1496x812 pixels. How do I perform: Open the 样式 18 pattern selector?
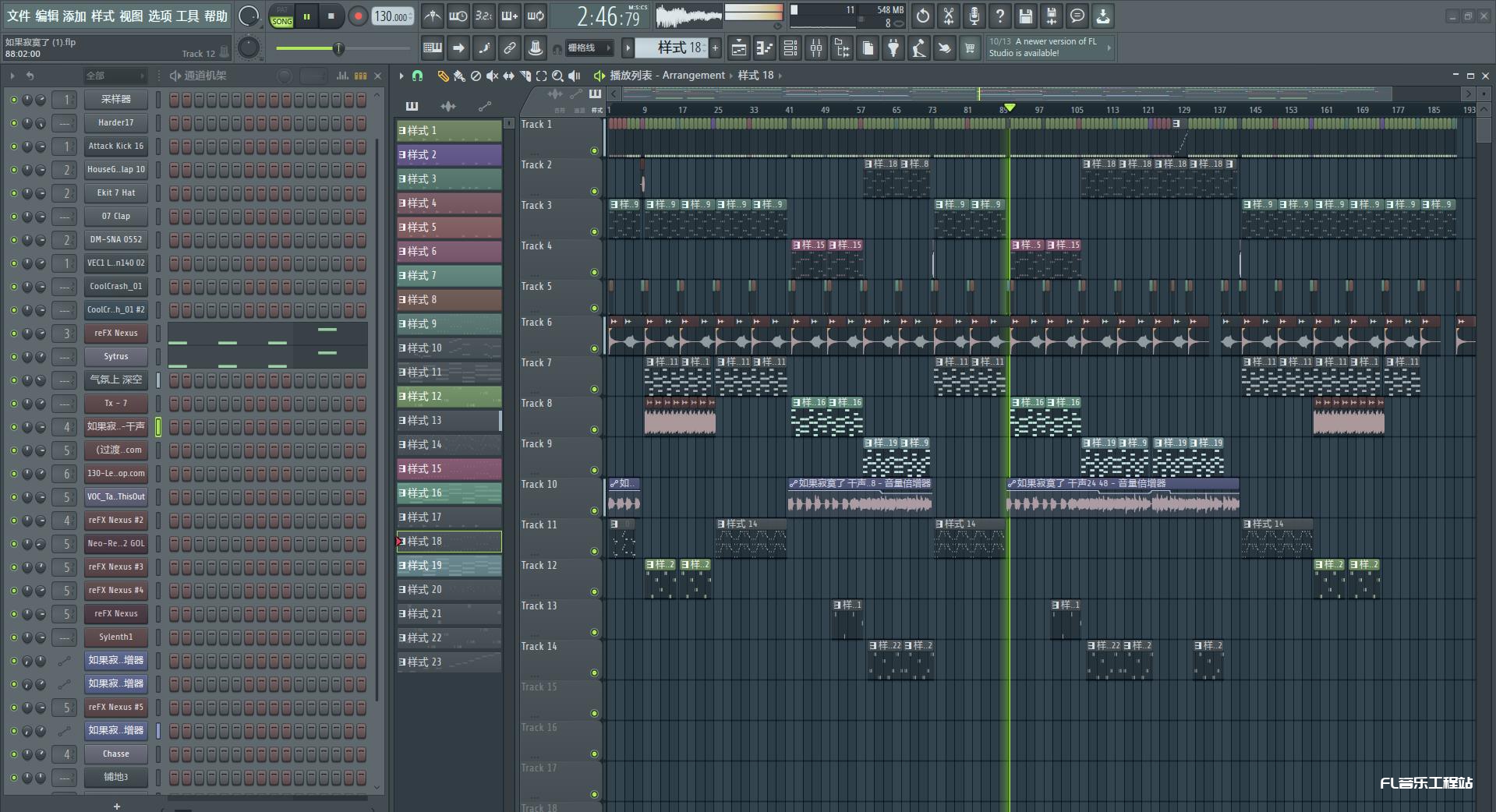672,48
